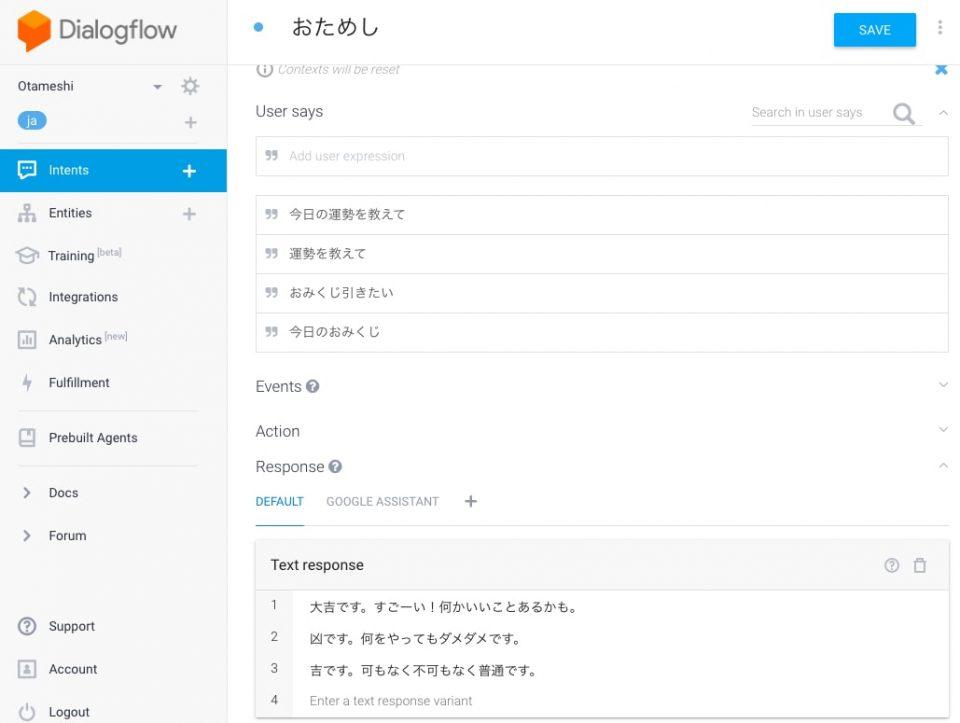The width and height of the screenshot is (960, 723).
Task: Click the Fulfillment lightning bolt icon
Action: click(27, 383)
